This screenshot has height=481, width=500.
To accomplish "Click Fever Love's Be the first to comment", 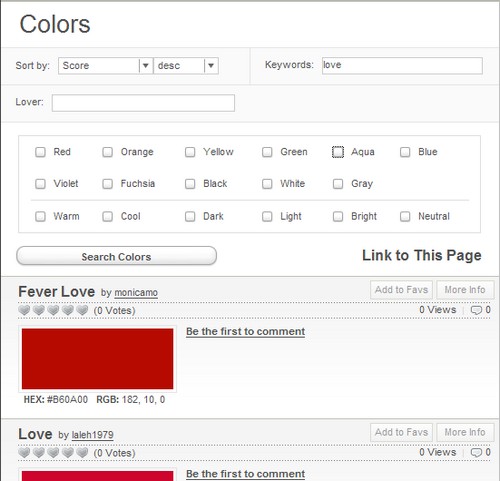I will [245, 332].
